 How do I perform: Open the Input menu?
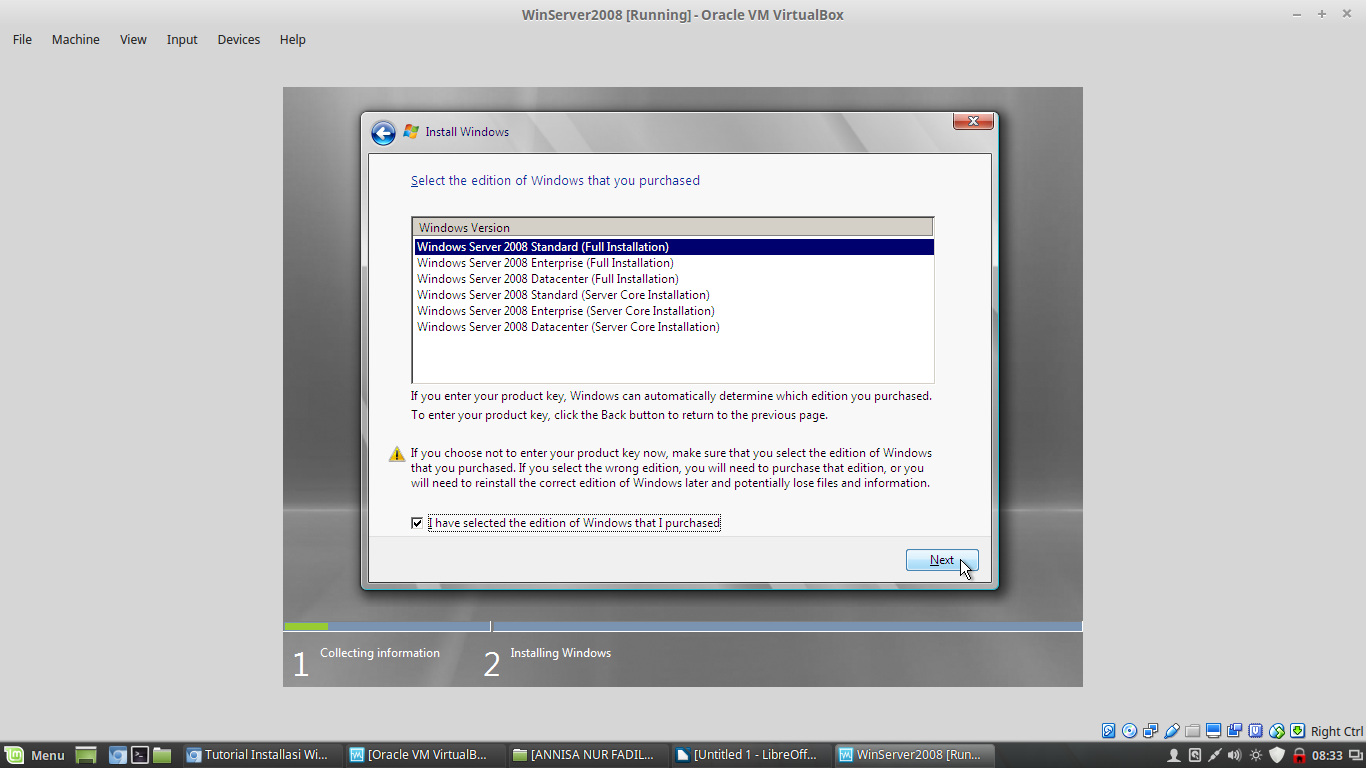(x=182, y=40)
